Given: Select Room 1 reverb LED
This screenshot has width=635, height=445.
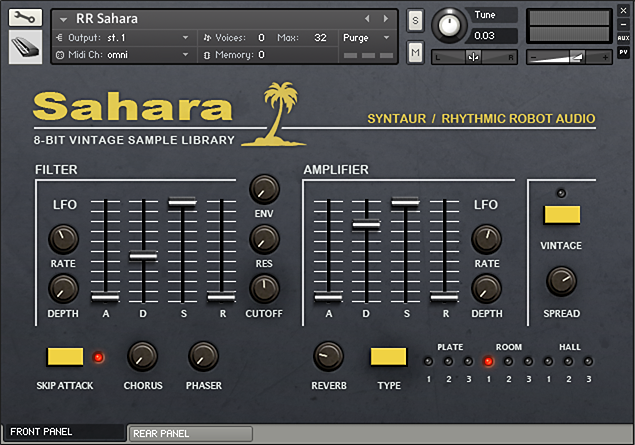Looking at the screenshot, I should (488, 361).
